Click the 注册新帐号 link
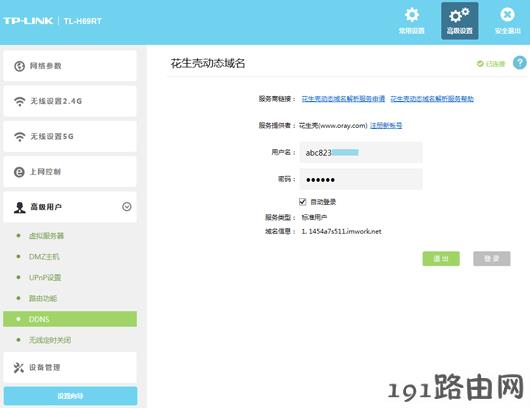 click(386, 125)
